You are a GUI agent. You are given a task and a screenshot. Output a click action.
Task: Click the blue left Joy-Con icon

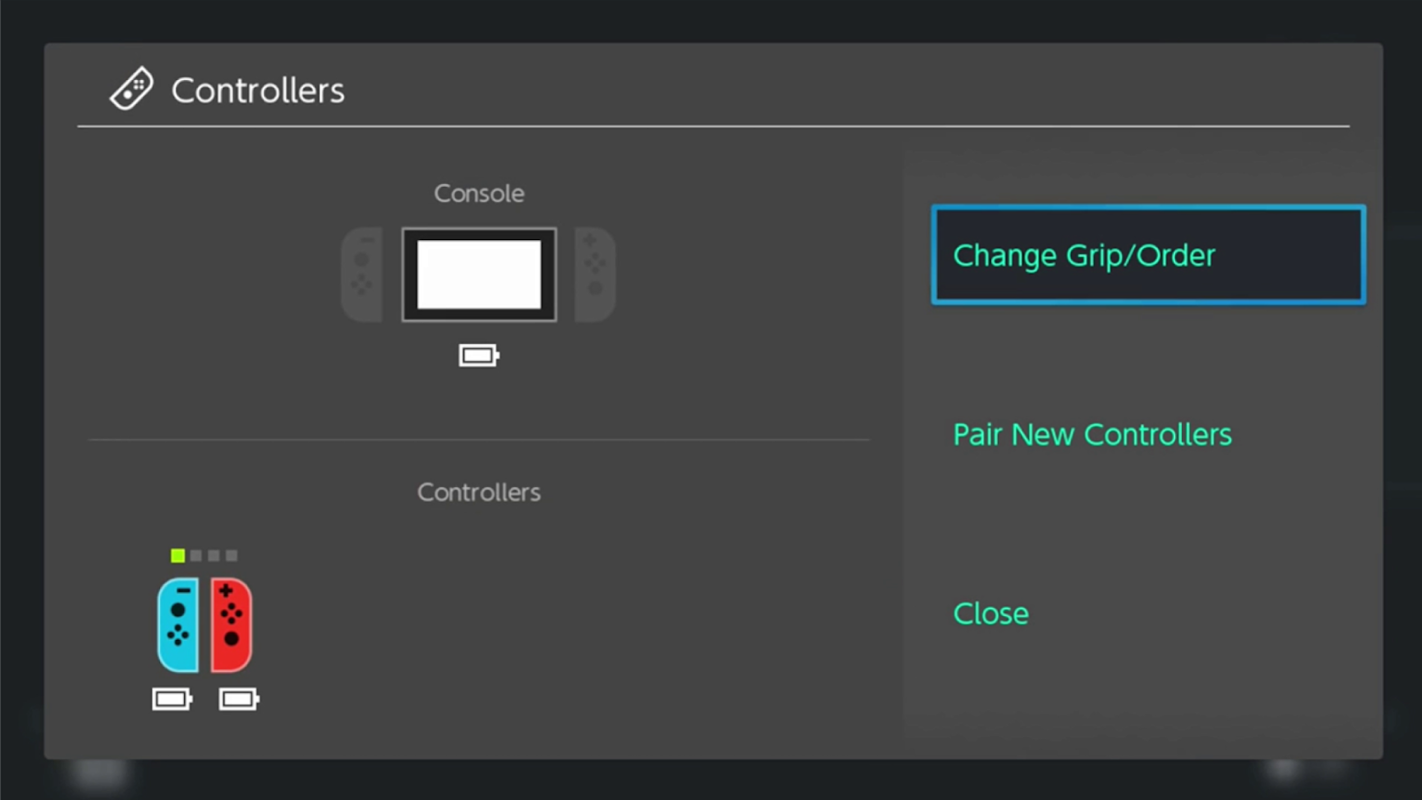tap(178, 625)
